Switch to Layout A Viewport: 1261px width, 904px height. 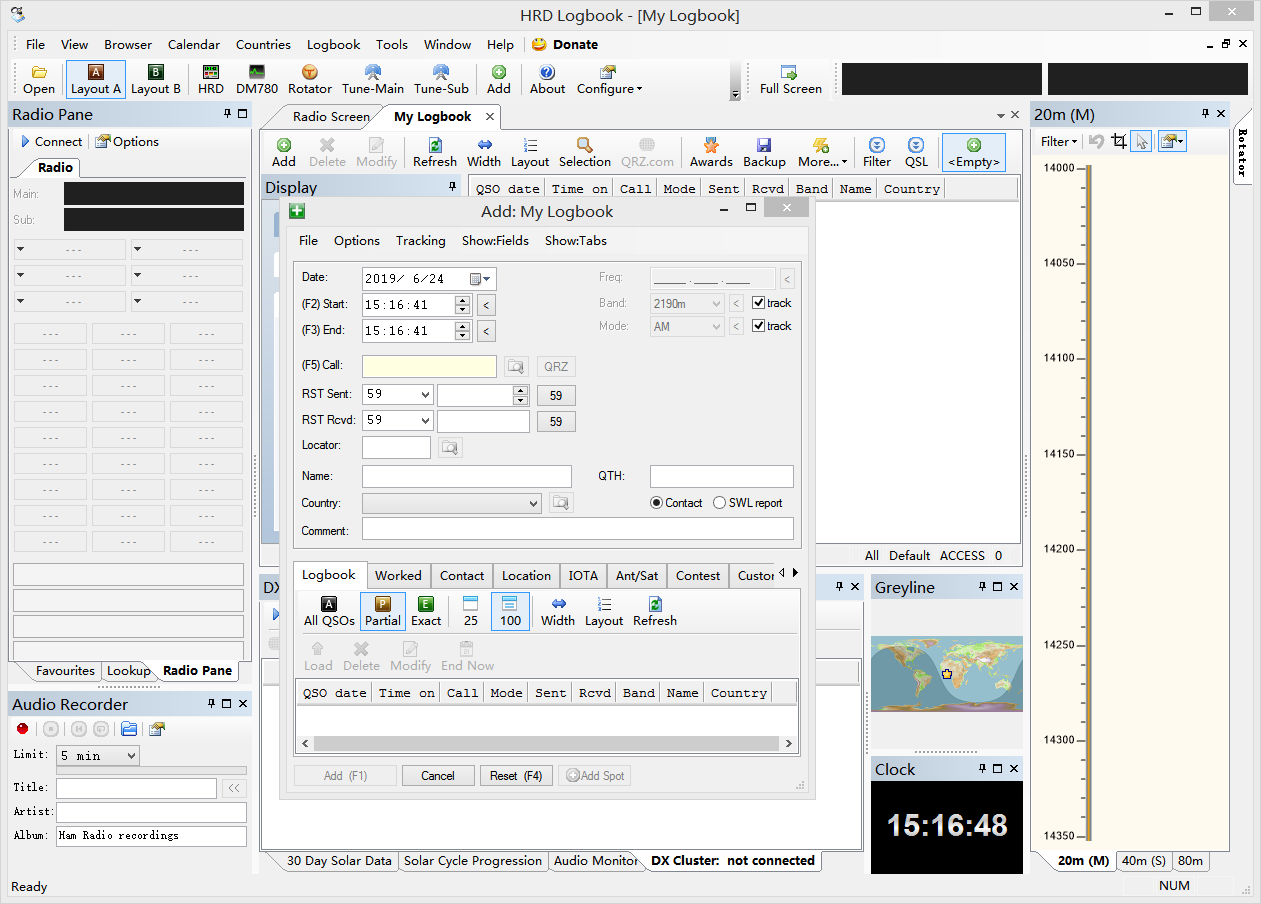click(x=96, y=80)
